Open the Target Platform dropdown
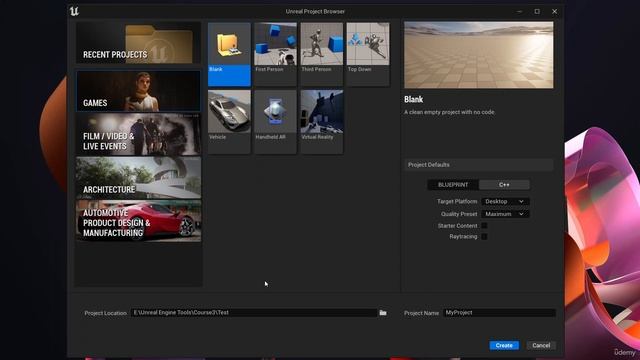 [x=505, y=201]
